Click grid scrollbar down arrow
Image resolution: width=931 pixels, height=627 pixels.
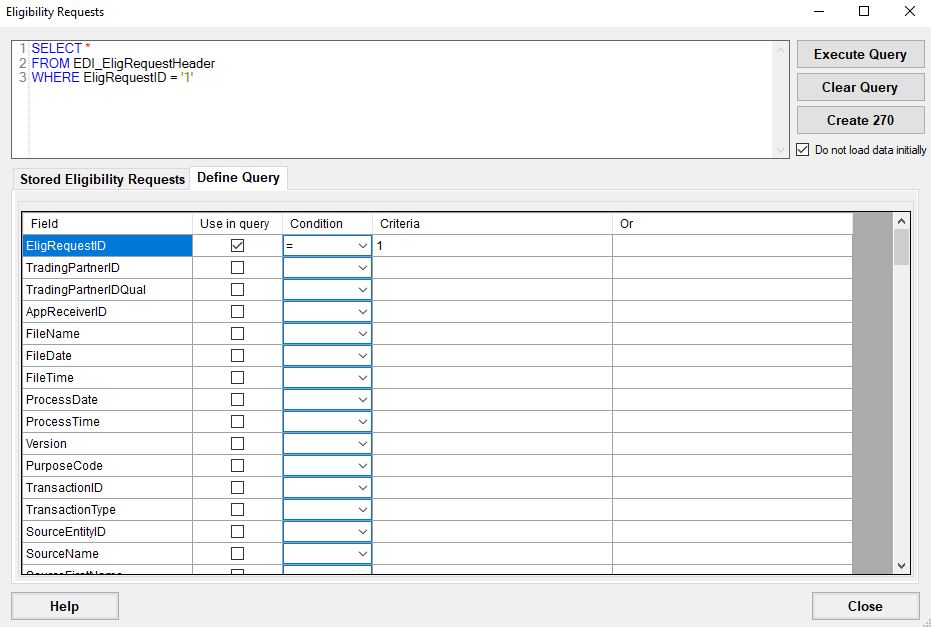(901, 566)
